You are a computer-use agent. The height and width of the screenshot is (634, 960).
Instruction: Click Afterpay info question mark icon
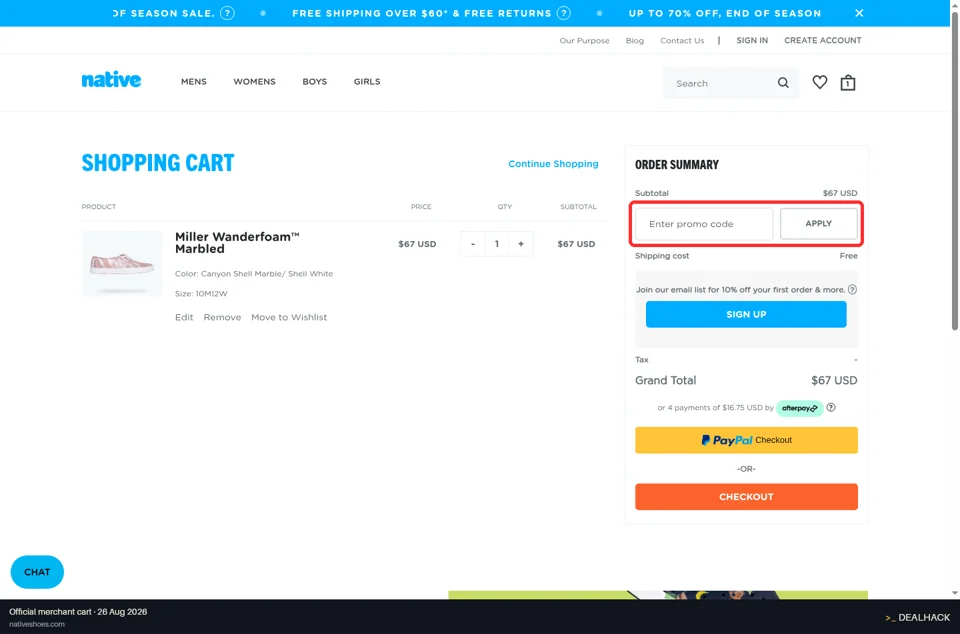coord(831,408)
